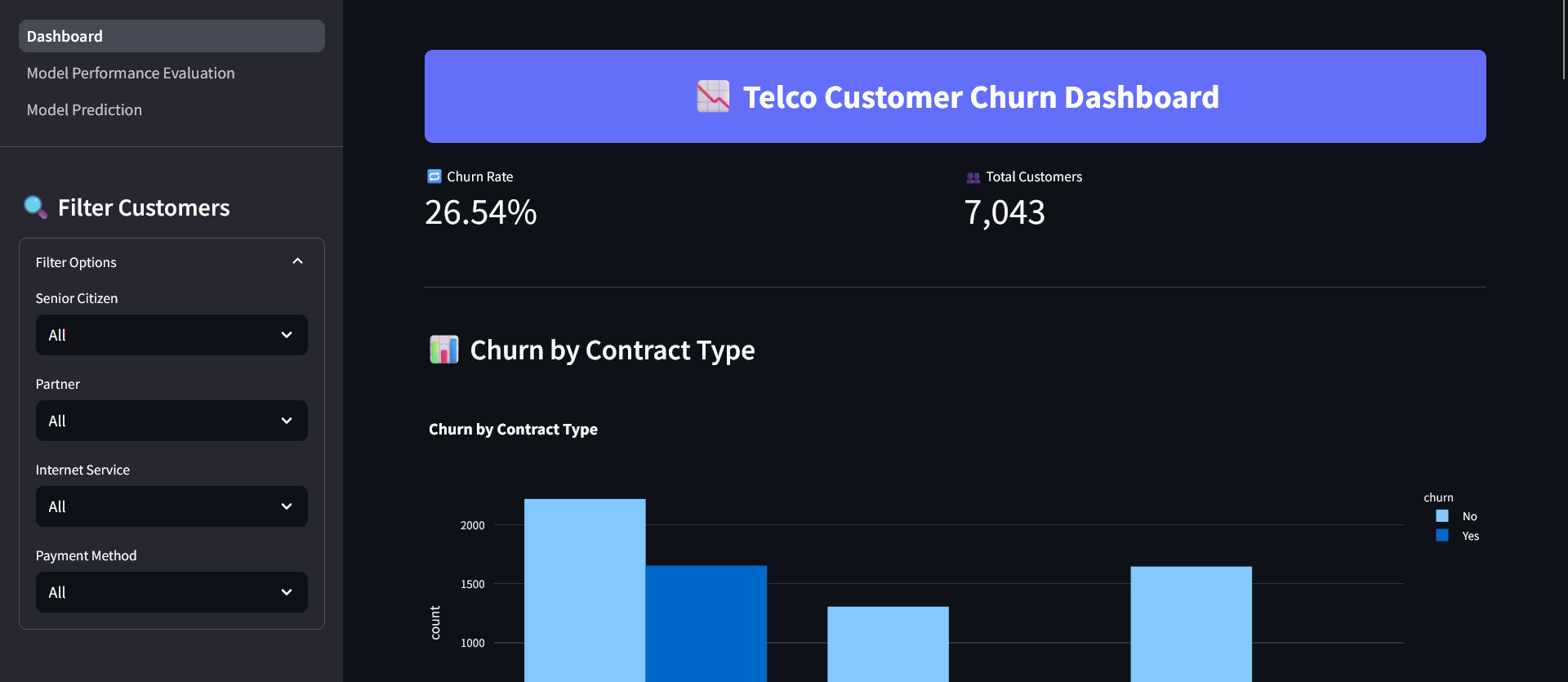Click the collapse chevron in the Filter Options header

[297, 261]
